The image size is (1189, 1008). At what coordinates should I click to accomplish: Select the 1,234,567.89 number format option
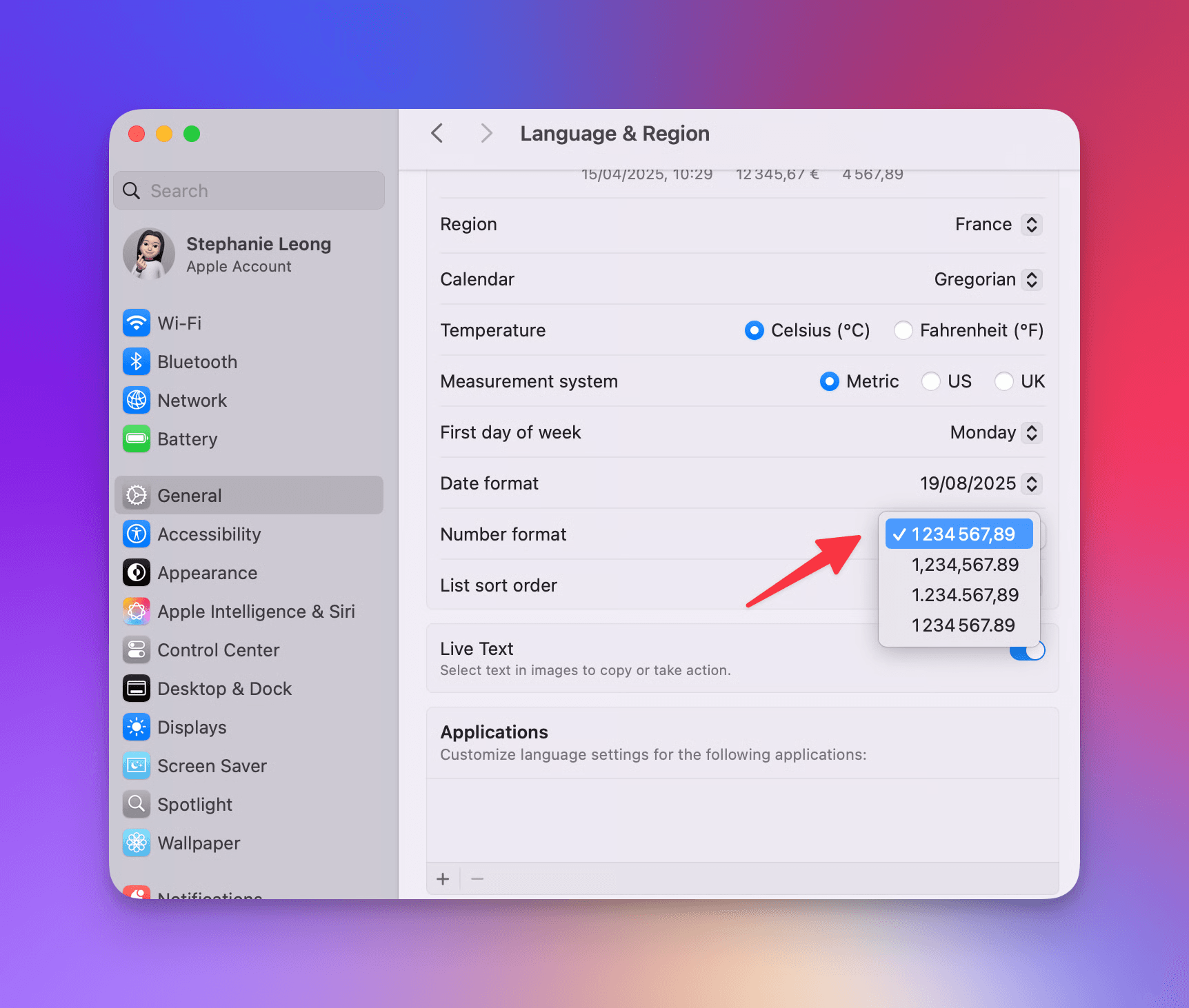pyautogui.click(x=964, y=564)
